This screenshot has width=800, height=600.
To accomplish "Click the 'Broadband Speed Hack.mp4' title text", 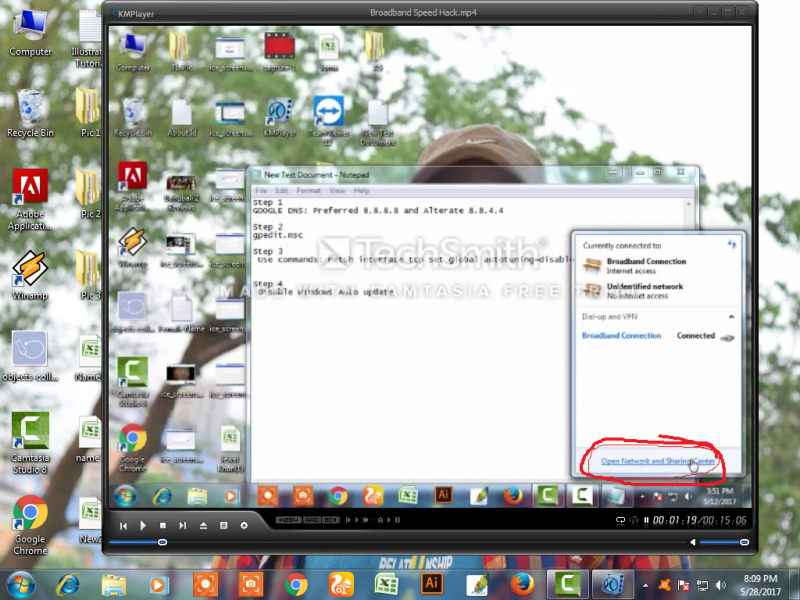I will point(423,13).
